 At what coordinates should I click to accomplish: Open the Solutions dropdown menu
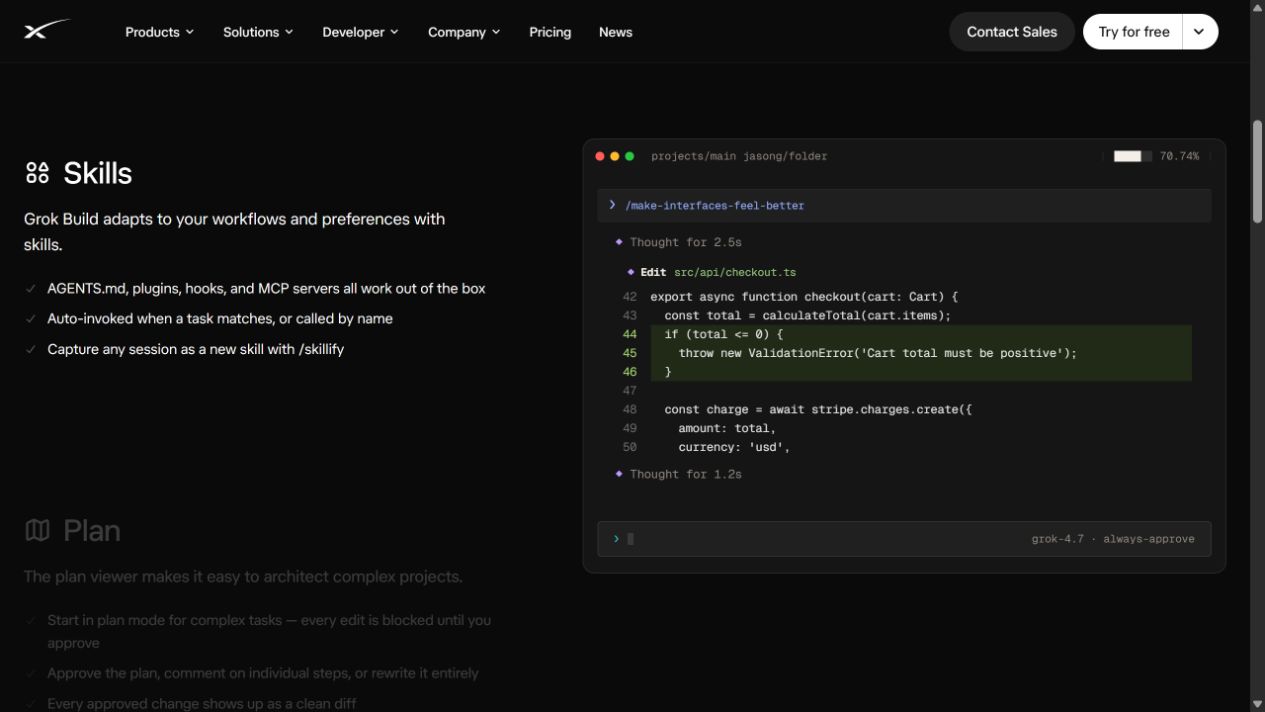tap(258, 32)
